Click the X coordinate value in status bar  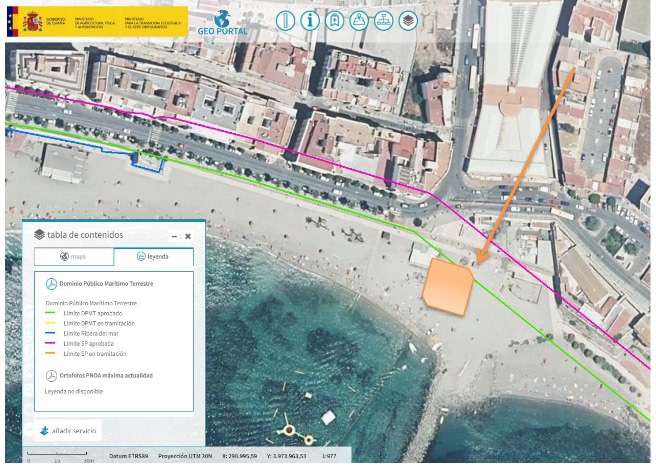point(240,456)
